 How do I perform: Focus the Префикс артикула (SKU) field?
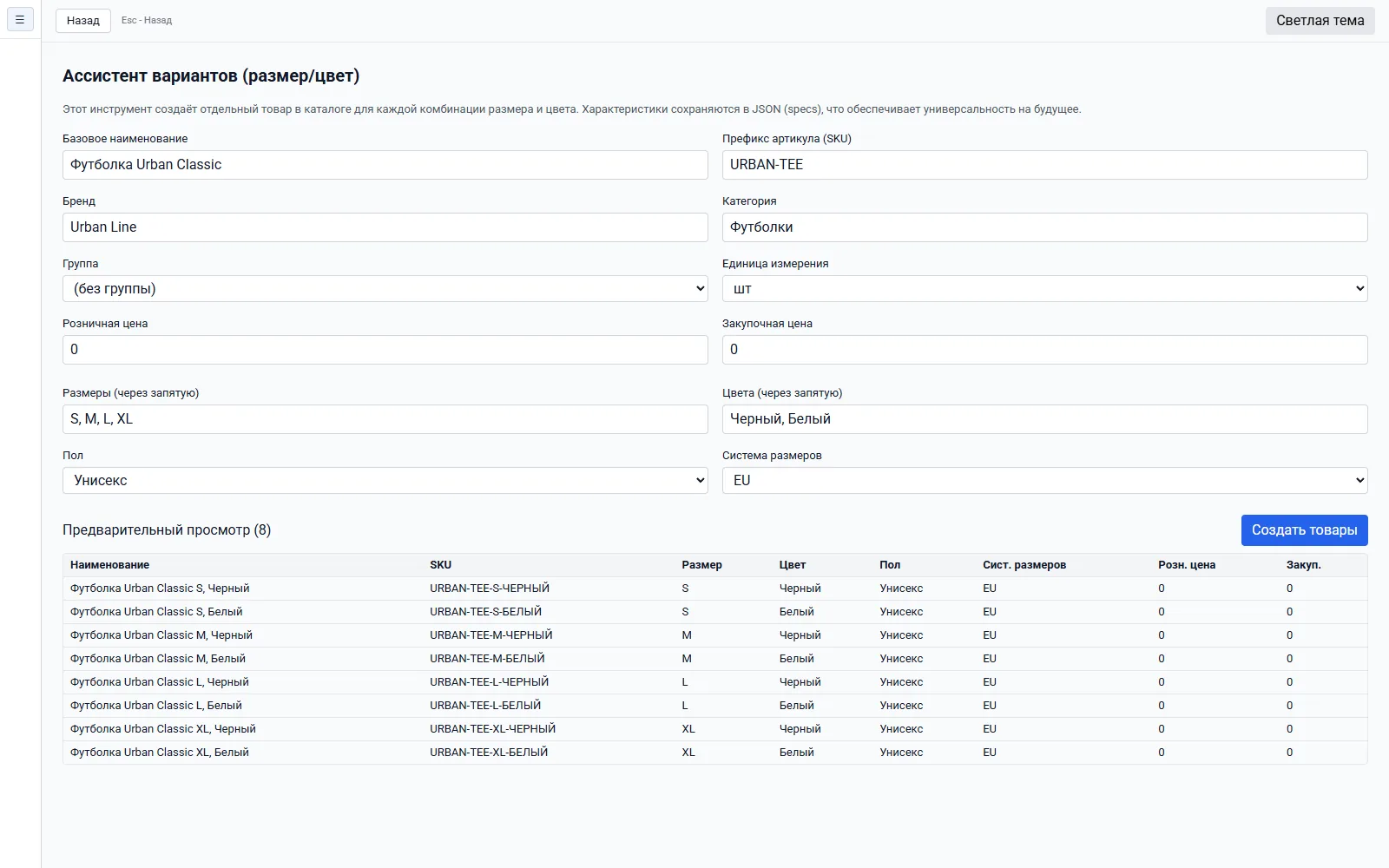tap(1045, 165)
